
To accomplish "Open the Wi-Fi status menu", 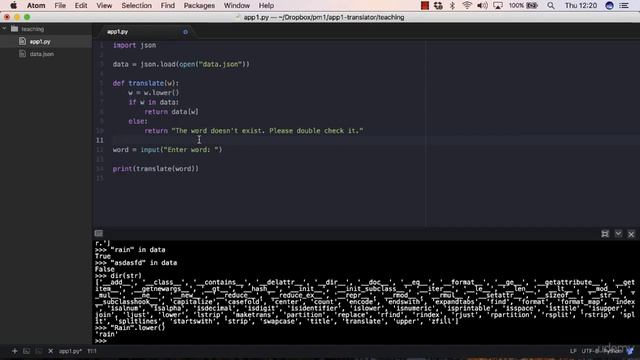I will pos(467,6).
